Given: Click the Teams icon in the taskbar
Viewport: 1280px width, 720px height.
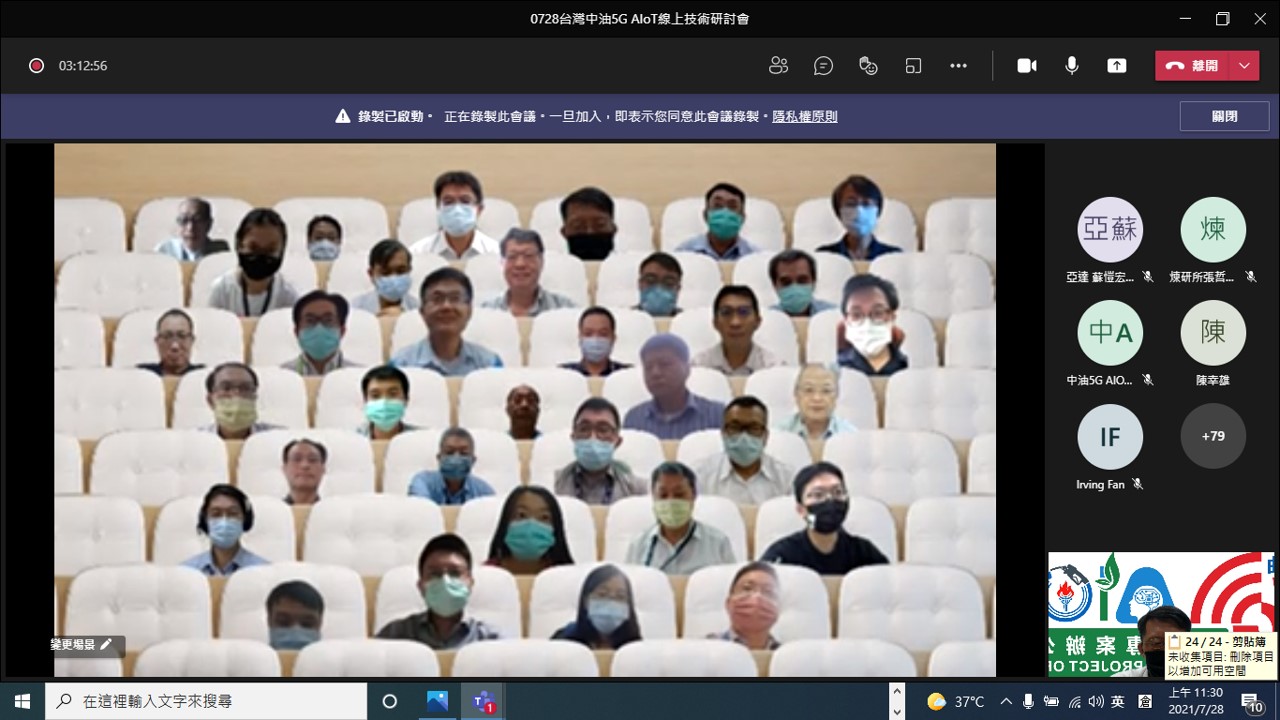Looking at the screenshot, I should [x=483, y=701].
